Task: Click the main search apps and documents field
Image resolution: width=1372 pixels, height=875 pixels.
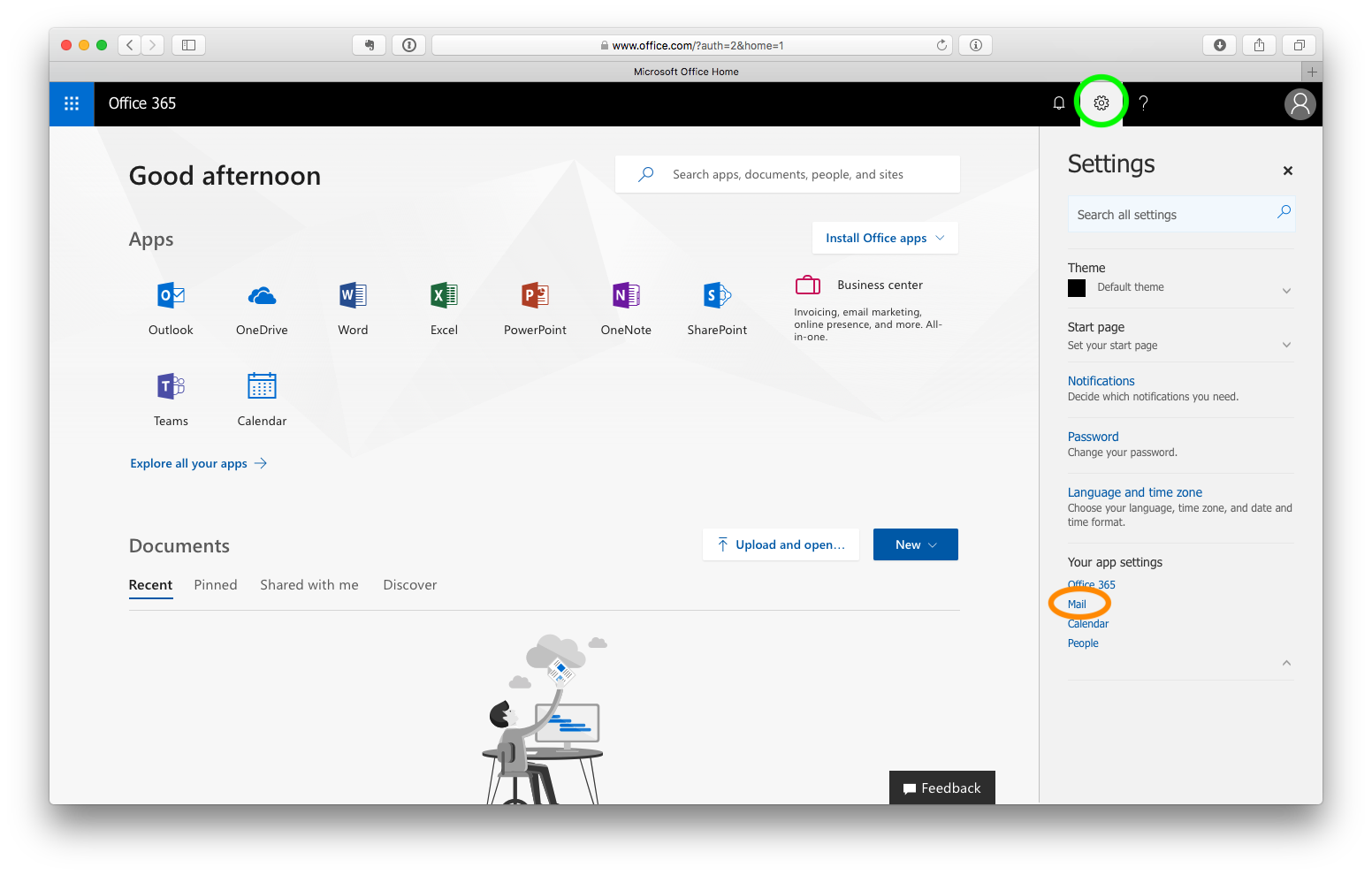Action: click(x=788, y=174)
